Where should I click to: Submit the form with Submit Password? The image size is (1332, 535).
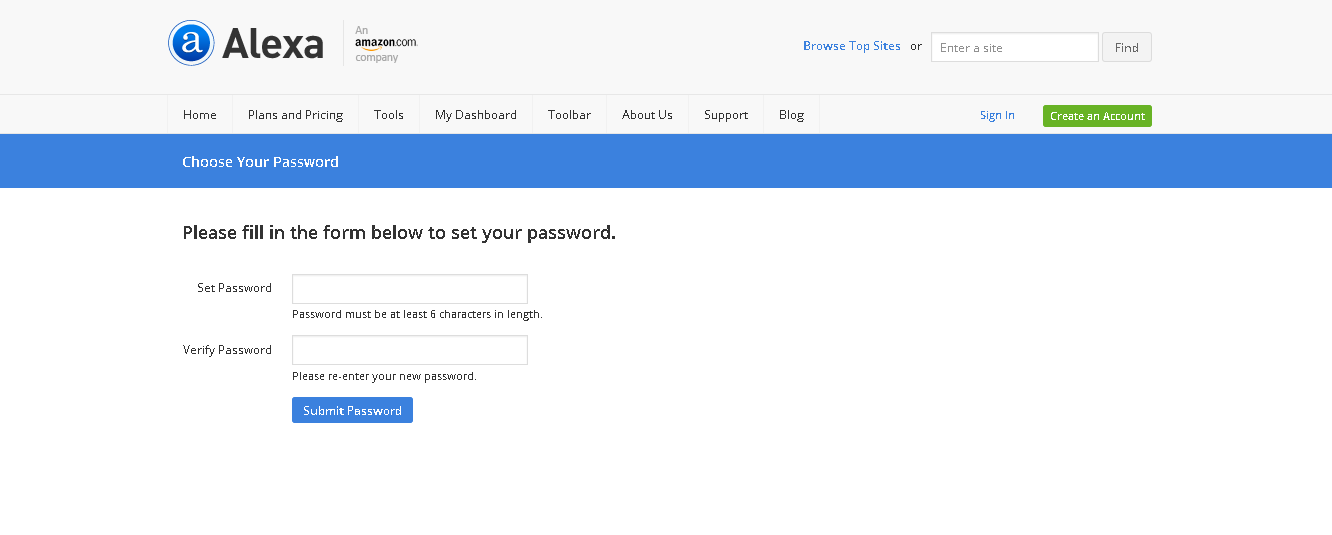[352, 410]
